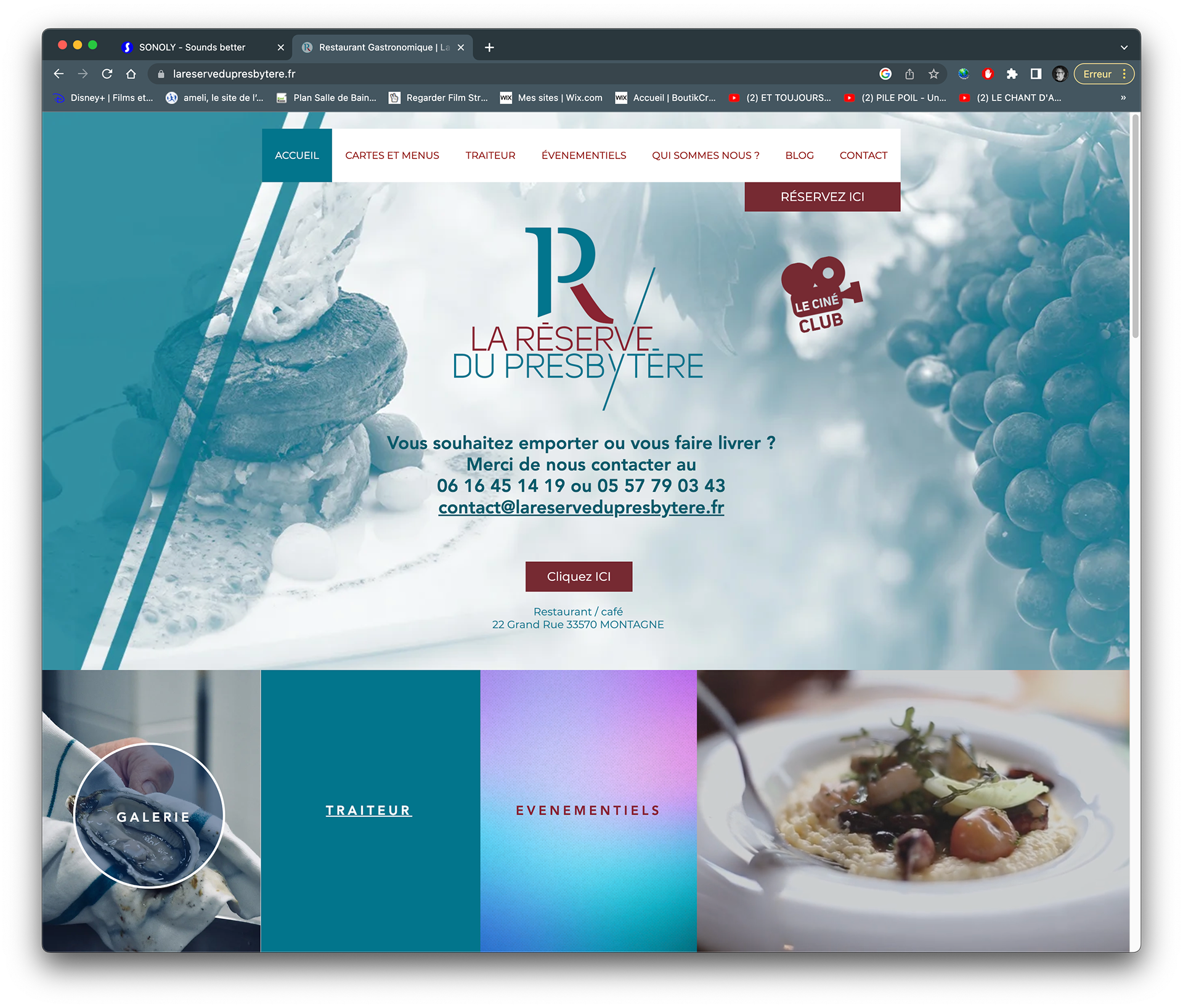Bookmark this page with the star icon

point(933,74)
